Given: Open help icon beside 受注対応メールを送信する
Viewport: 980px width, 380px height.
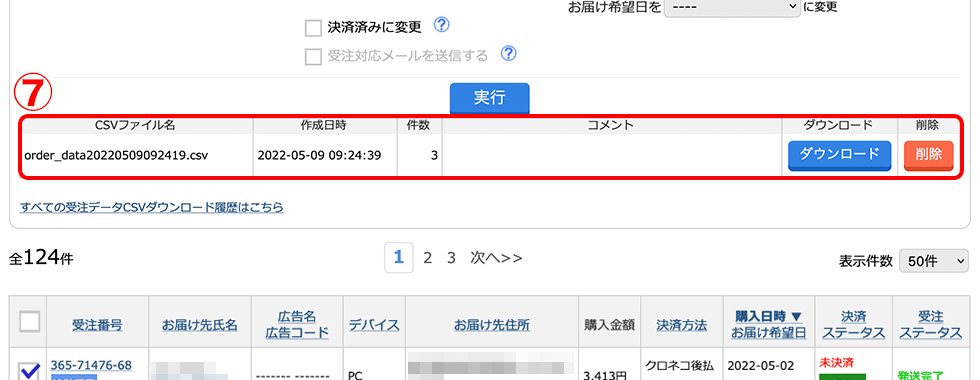Looking at the screenshot, I should tap(509, 54).
